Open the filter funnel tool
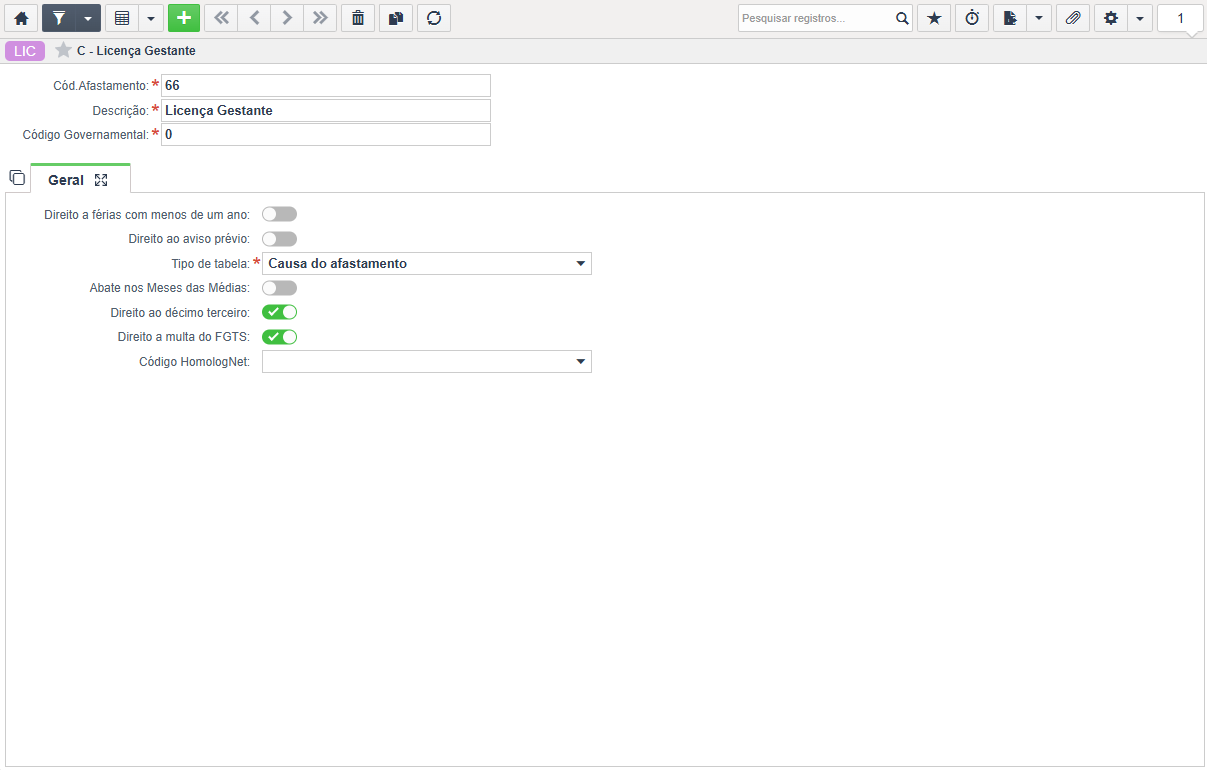The height and width of the screenshot is (770, 1207). point(59,18)
